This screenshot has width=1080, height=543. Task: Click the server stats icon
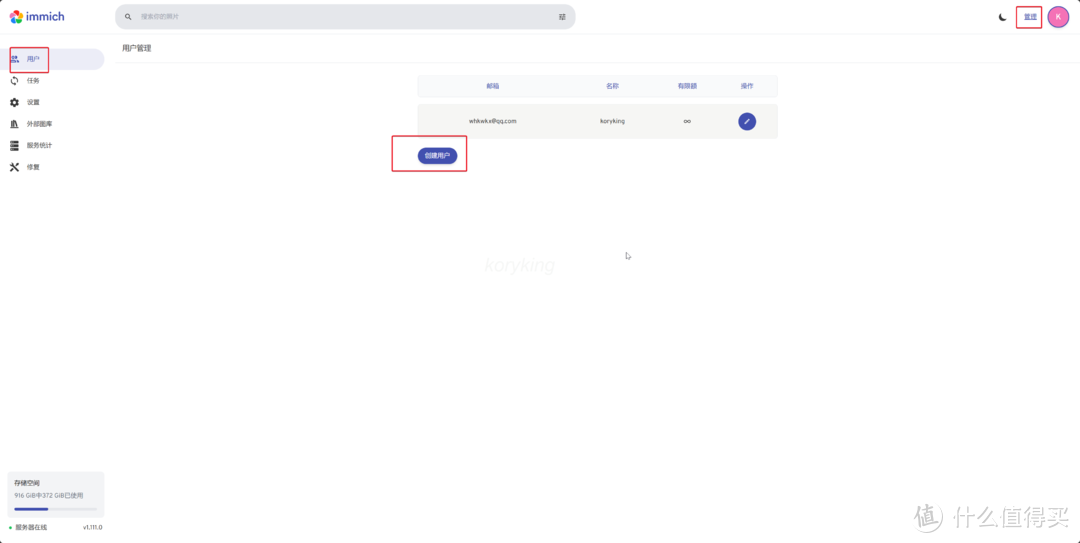point(14,145)
